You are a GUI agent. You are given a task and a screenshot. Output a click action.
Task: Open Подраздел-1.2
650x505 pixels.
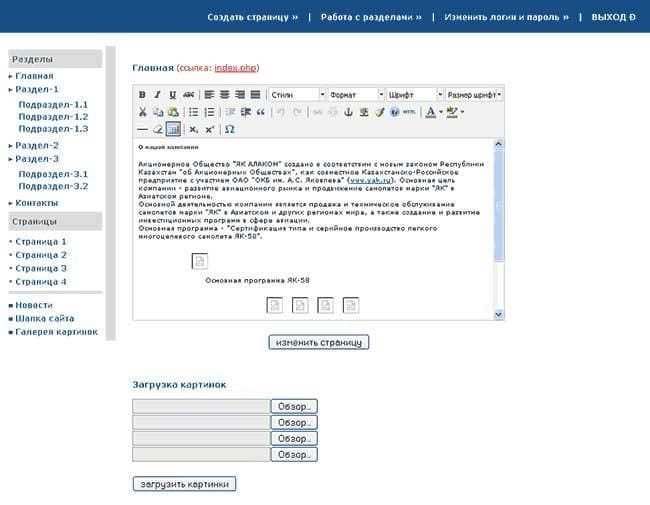[53, 117]
